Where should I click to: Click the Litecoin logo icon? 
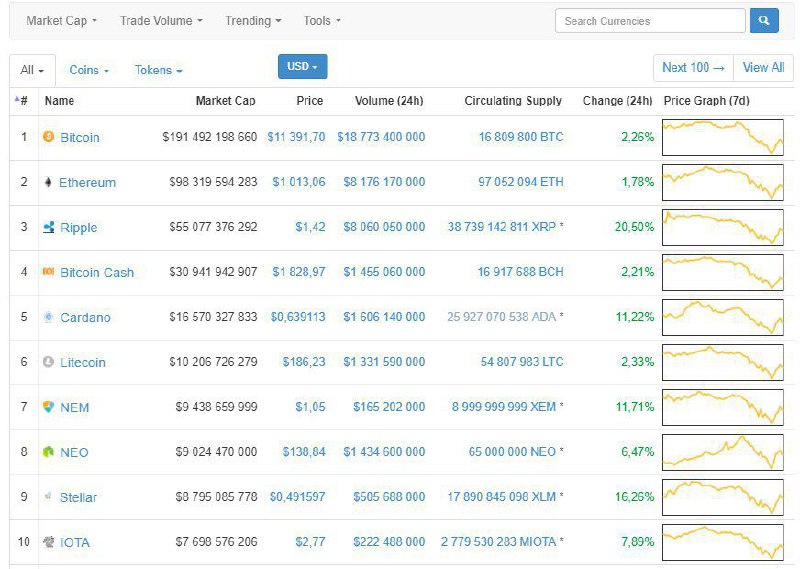[48, 362]
